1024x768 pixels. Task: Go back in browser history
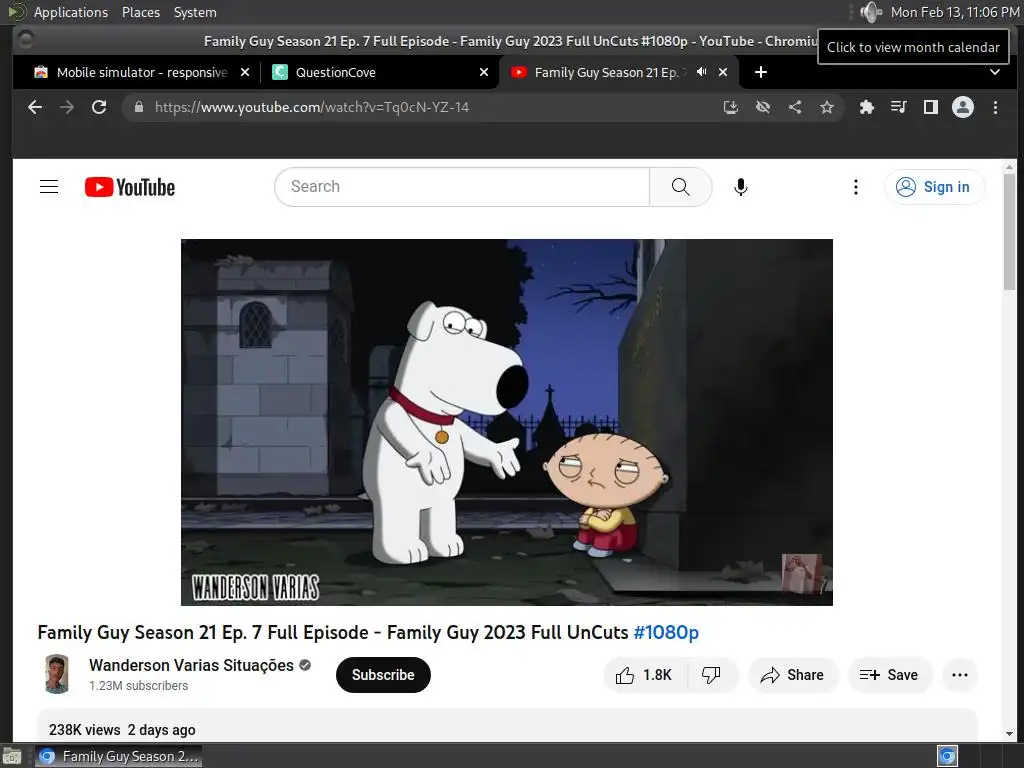click(35, 107)
